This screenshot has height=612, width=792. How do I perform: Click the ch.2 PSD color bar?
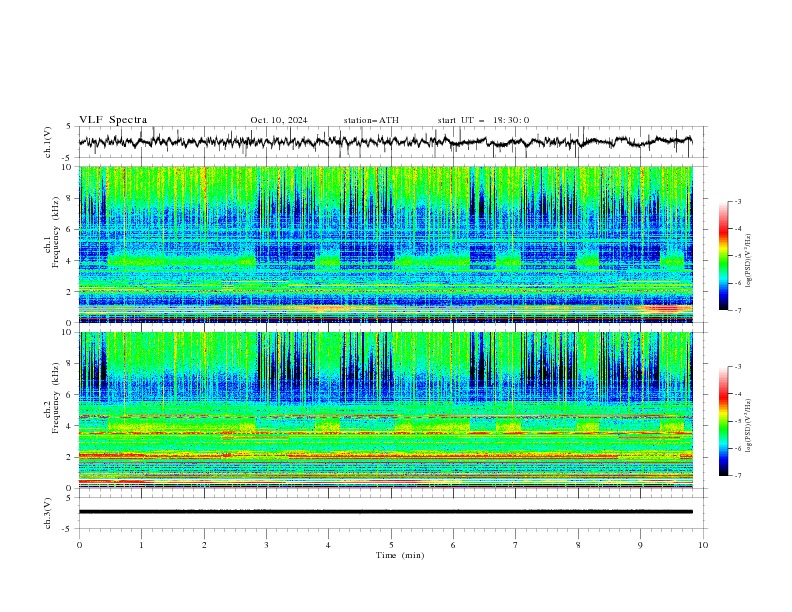pyautogui.click(x=723, y=421)
